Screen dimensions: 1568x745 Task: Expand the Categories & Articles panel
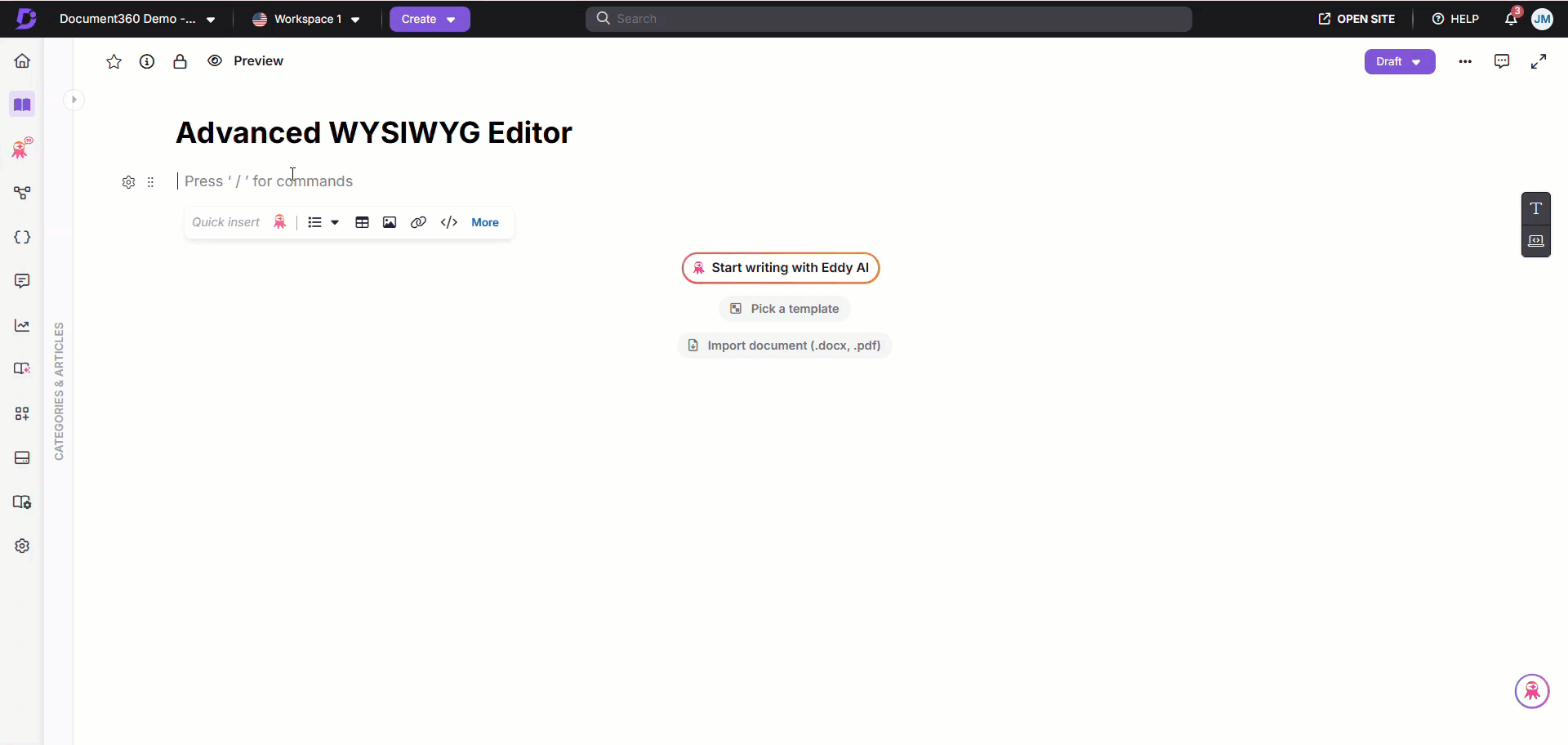pyautogui.click(x=73, y=100)
